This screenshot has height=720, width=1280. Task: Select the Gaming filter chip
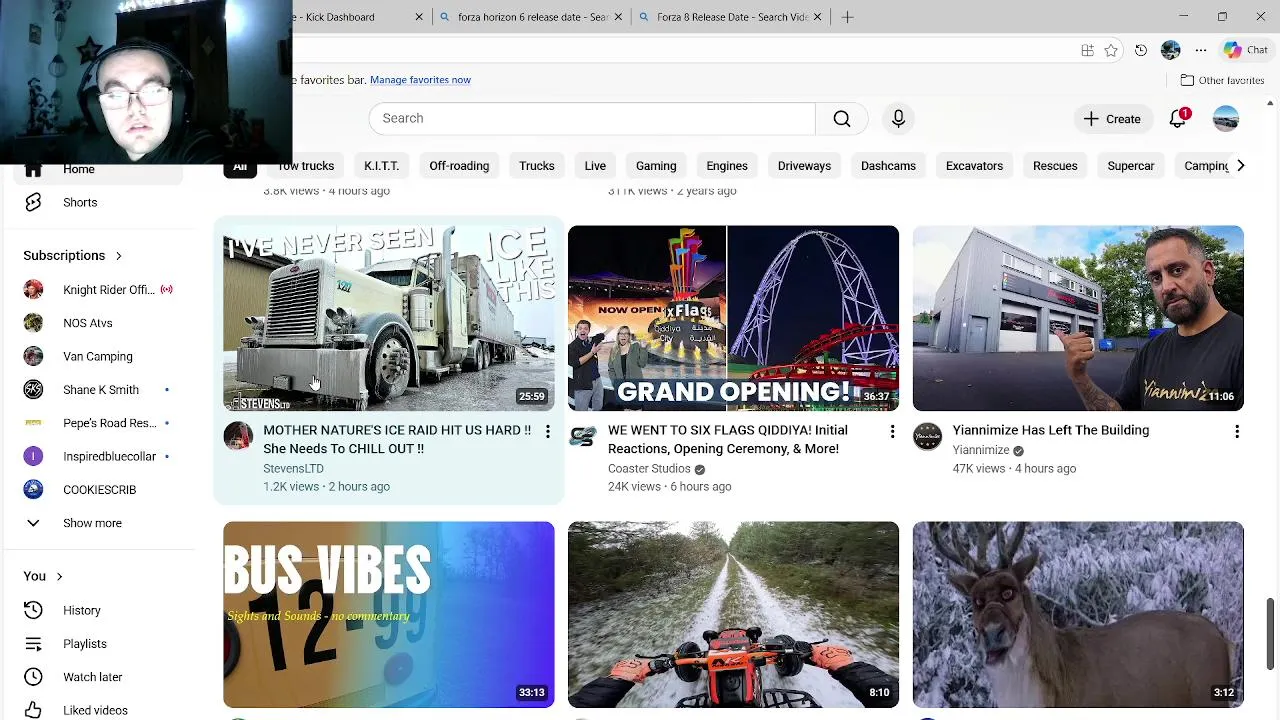[656, 166]
